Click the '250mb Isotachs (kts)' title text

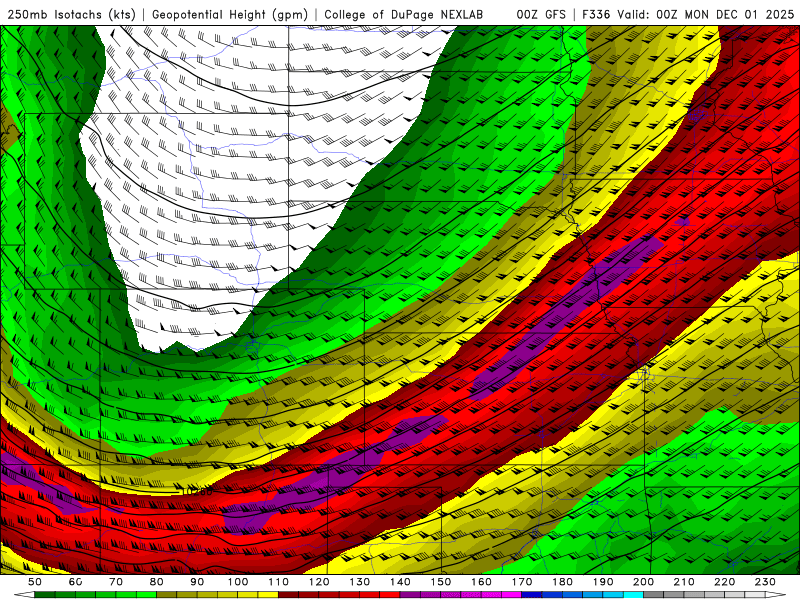click(71, 14)
